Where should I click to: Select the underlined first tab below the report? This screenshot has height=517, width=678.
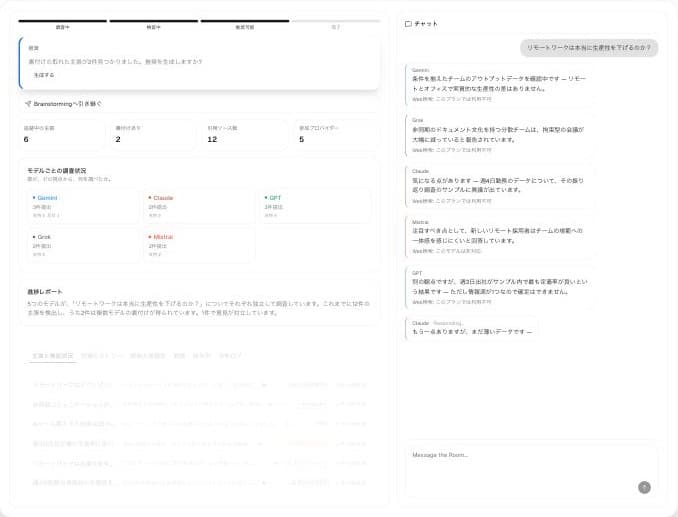[x=53, y=356]
